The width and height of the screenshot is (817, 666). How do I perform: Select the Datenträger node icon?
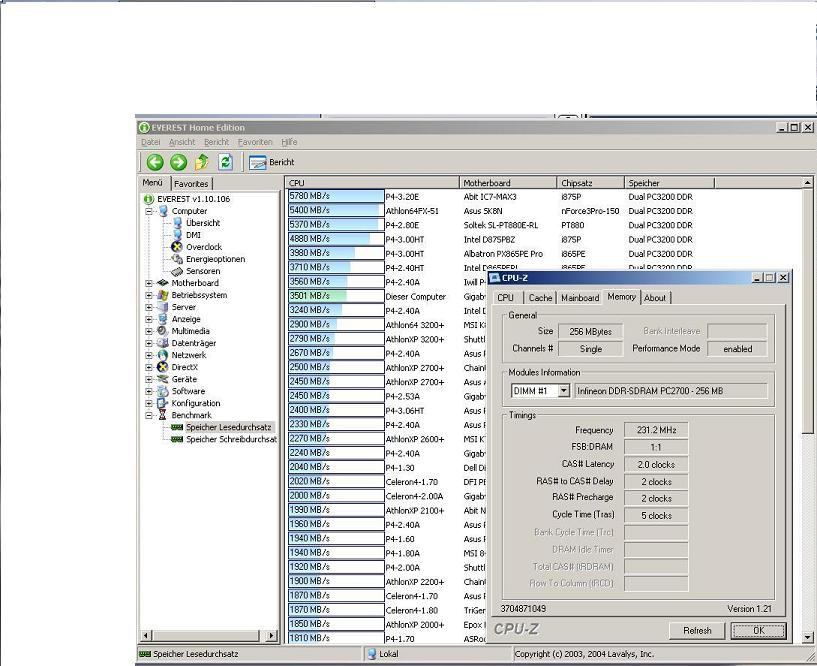pos(163,343)
